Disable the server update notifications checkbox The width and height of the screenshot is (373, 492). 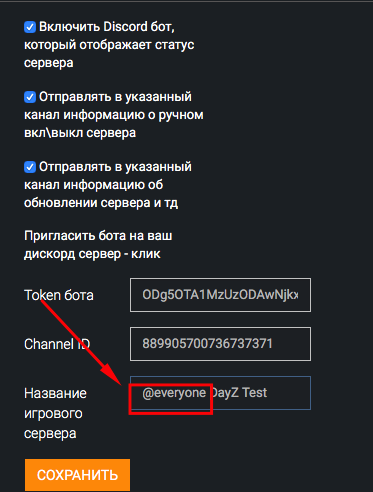(x=30, y=167)
